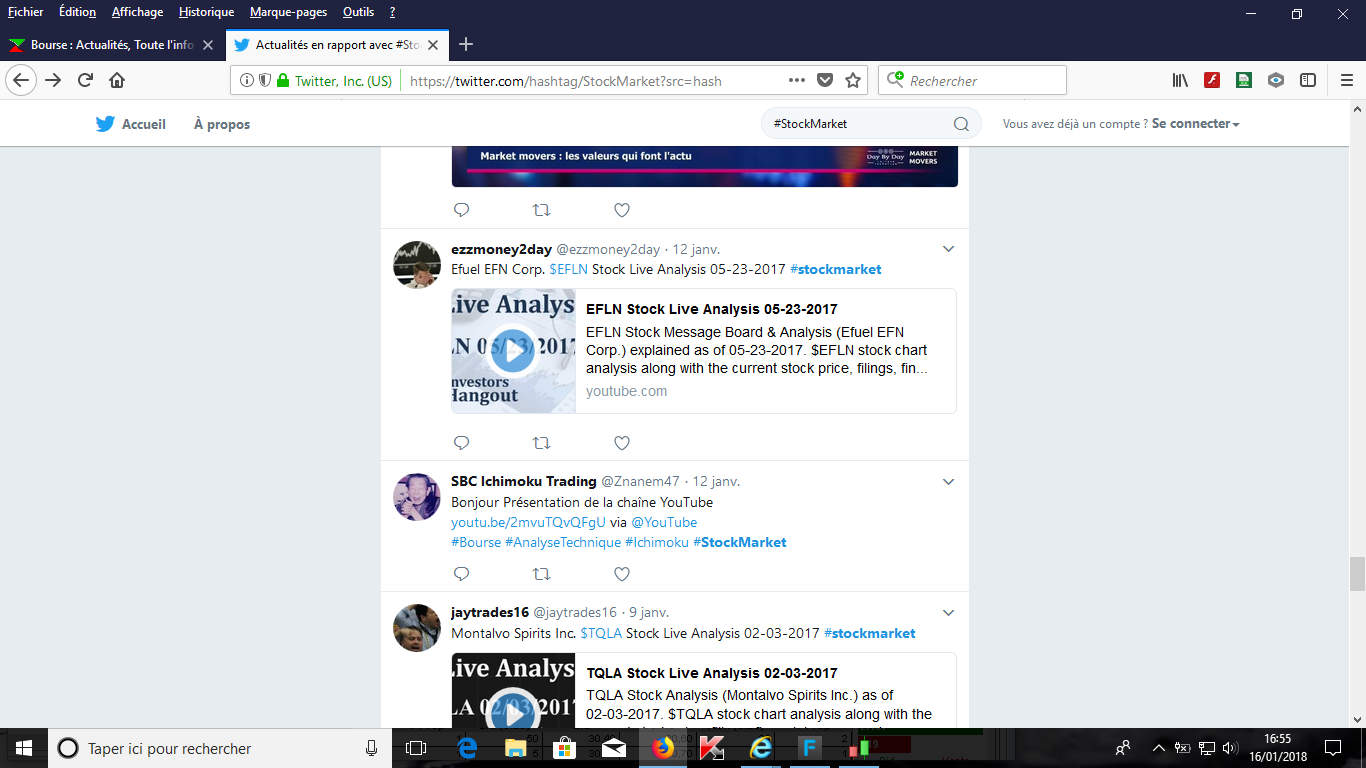Open jaytrades16 profile avatar
The height and width of the screenshot is (768, 1366).
[416, 629]
